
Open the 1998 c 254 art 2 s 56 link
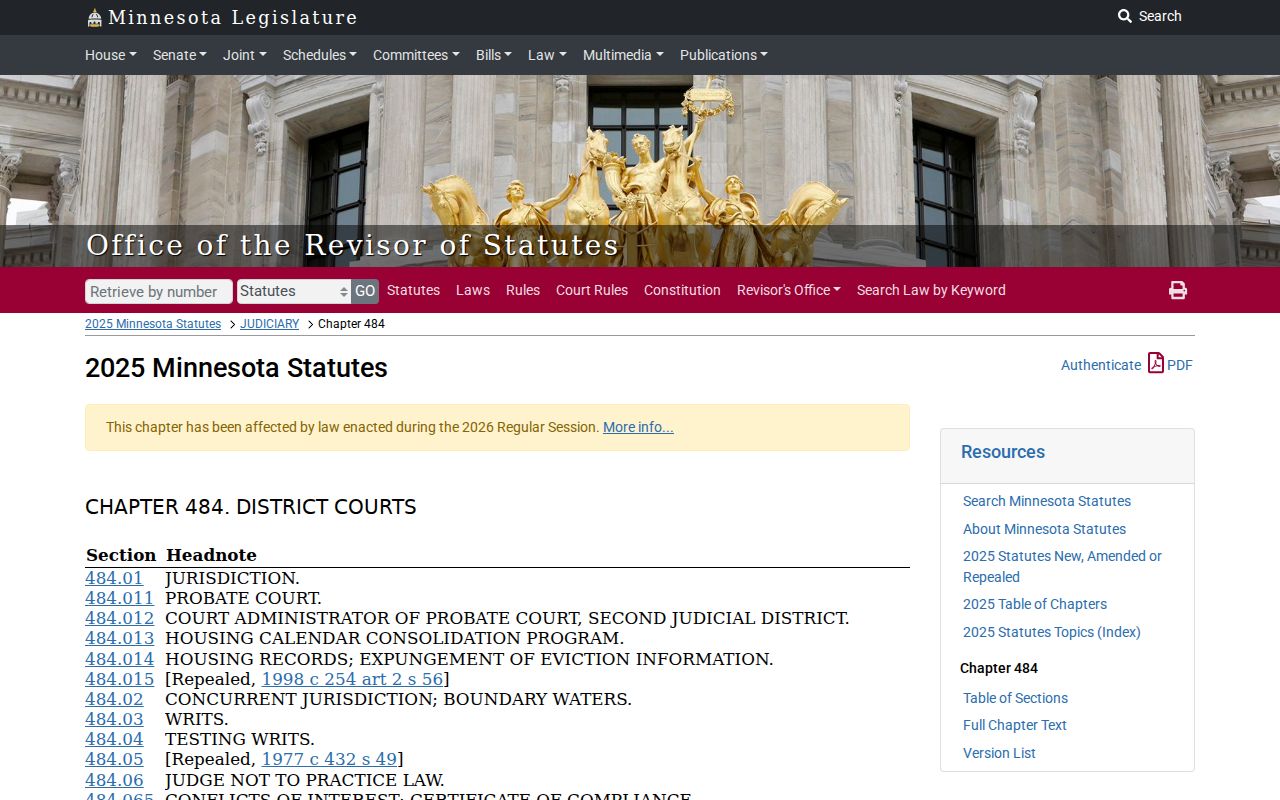tap(352, 679)
